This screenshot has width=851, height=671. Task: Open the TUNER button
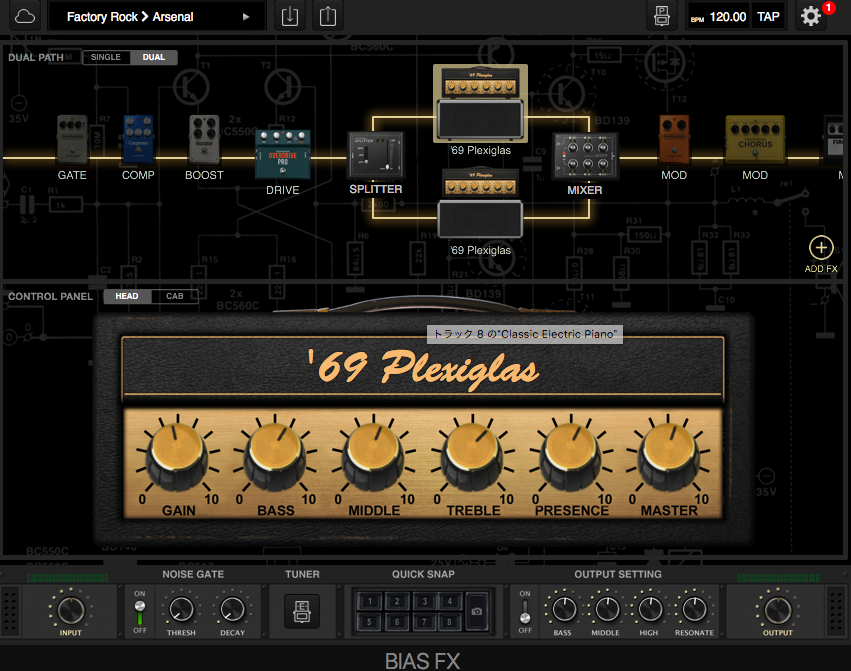tap(302, 611)
